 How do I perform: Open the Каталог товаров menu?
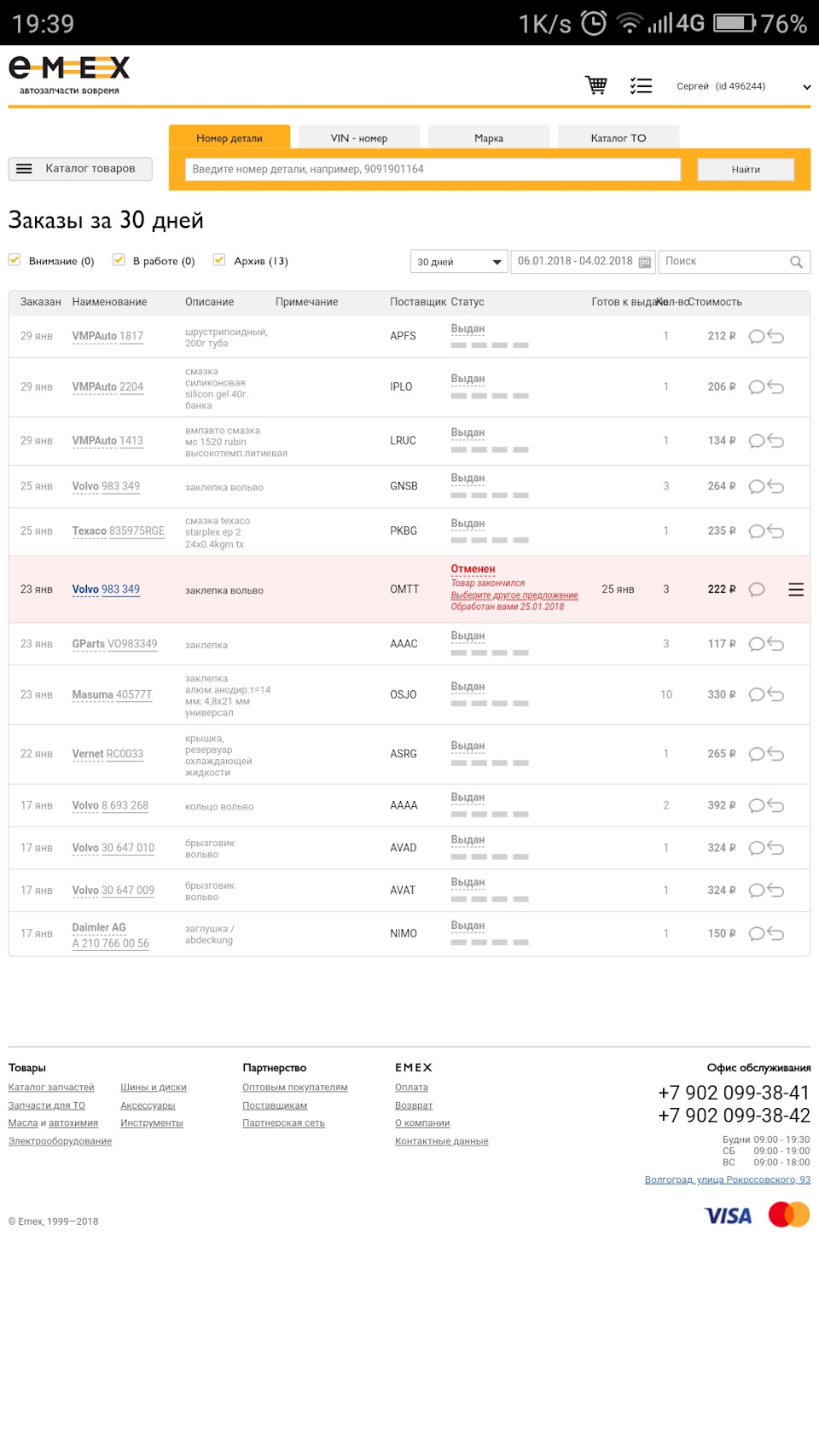80,169
